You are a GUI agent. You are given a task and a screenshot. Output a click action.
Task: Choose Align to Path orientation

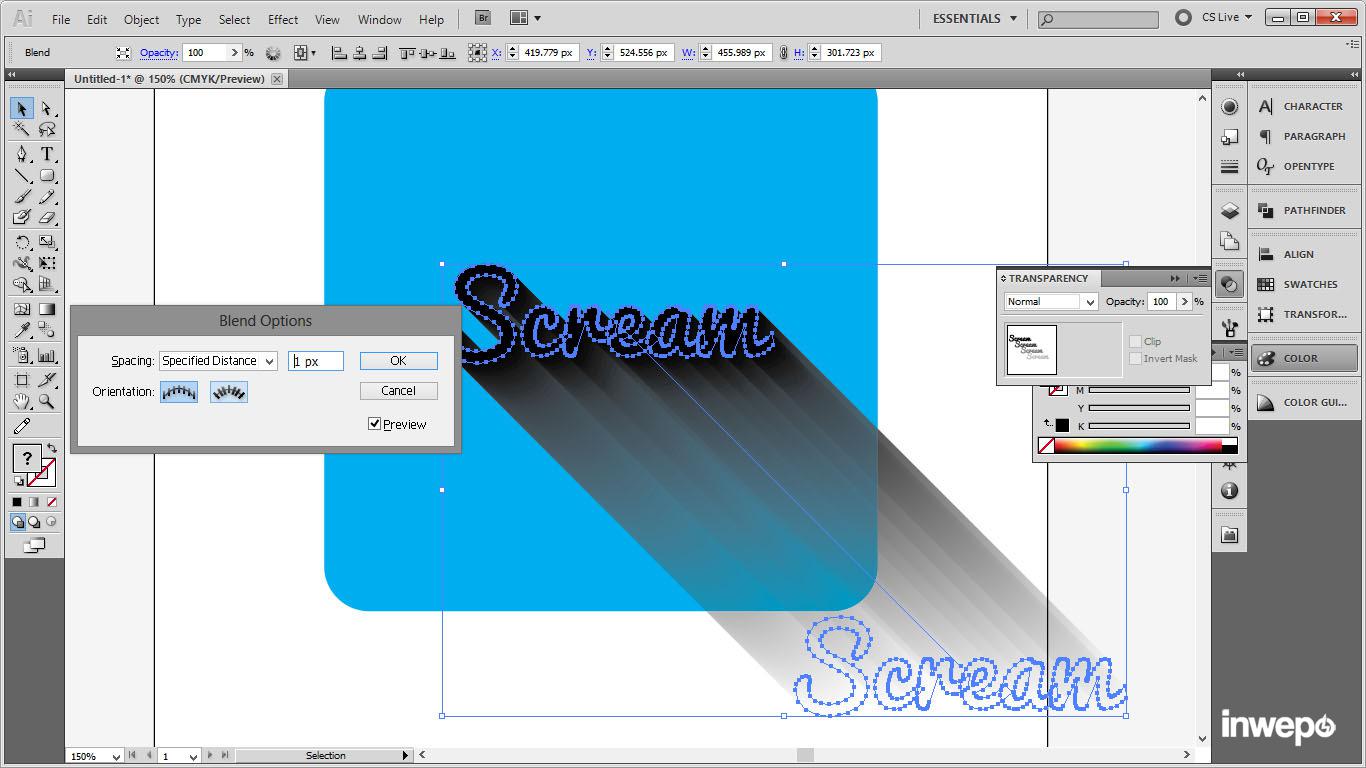[229, 392]
